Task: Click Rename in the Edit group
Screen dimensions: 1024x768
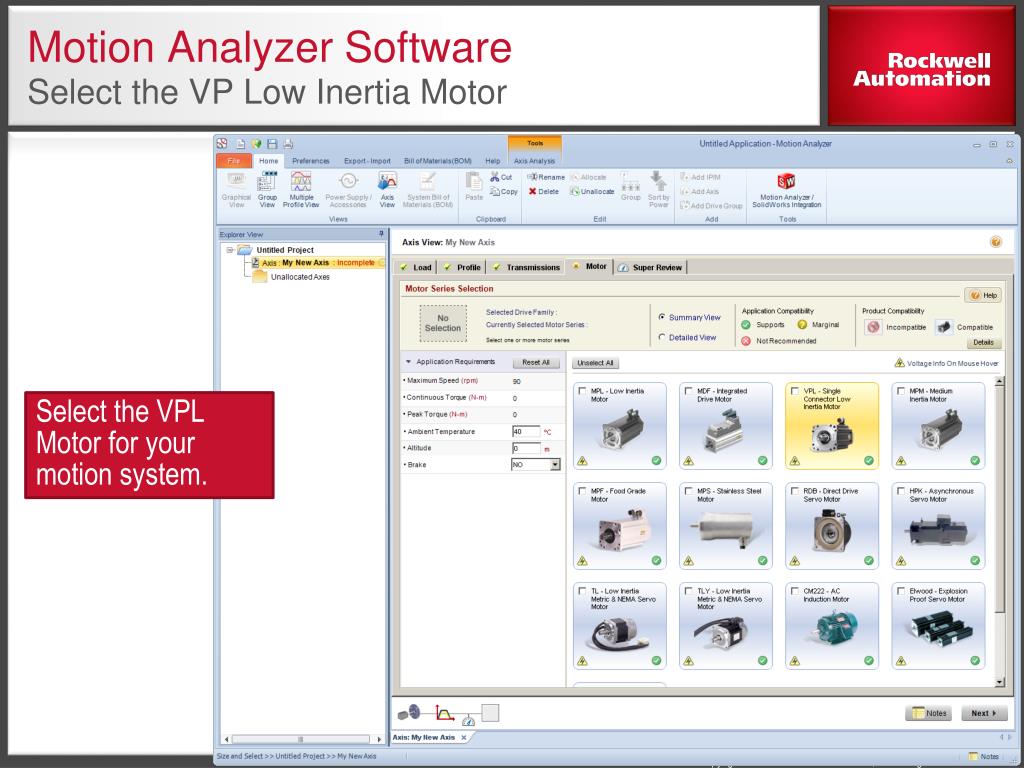Action: pyautogui.click(x=546, y=177)
